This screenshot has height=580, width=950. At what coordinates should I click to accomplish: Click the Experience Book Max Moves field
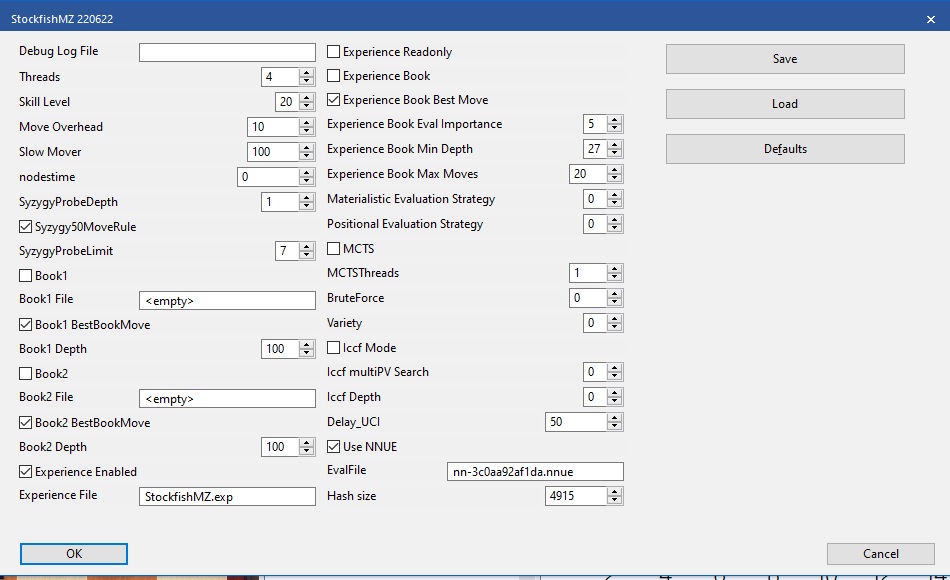tap(588, 174)
